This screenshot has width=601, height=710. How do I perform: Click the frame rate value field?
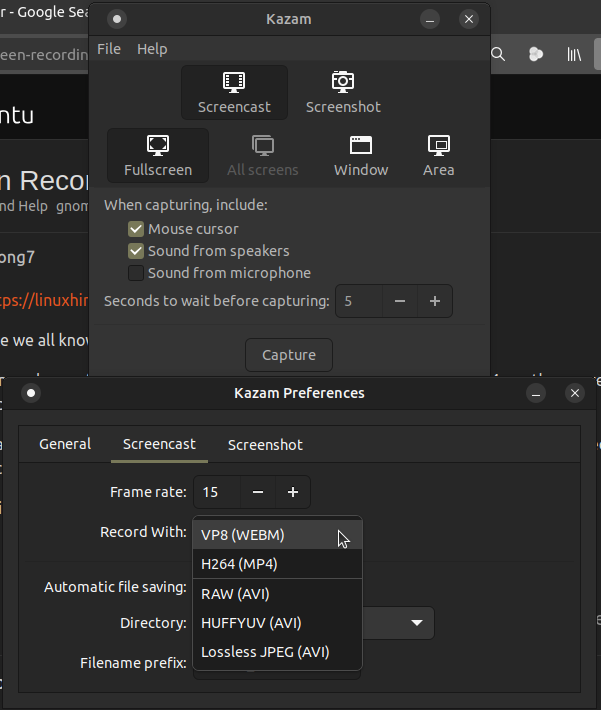(217, 492)
